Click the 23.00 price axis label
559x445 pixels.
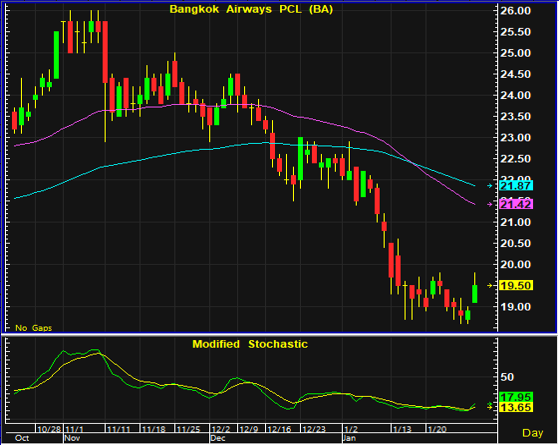[x=516, y=138]
